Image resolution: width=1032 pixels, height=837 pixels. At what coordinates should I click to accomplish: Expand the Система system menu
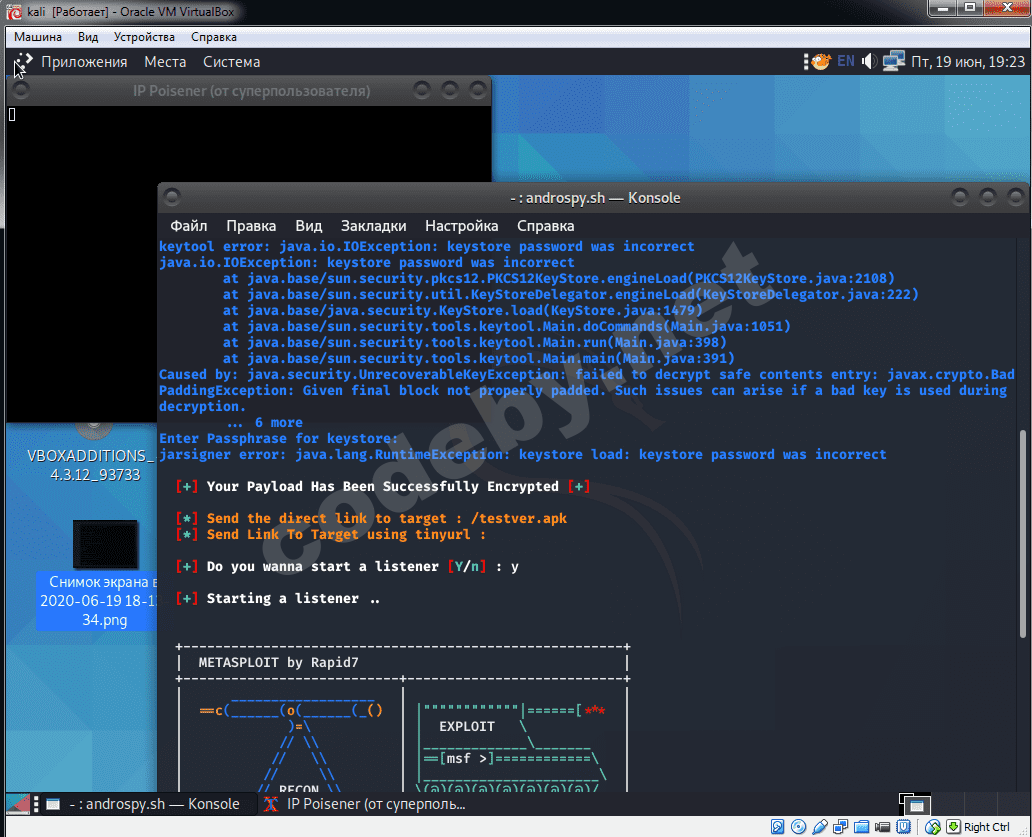coord(231,62)
